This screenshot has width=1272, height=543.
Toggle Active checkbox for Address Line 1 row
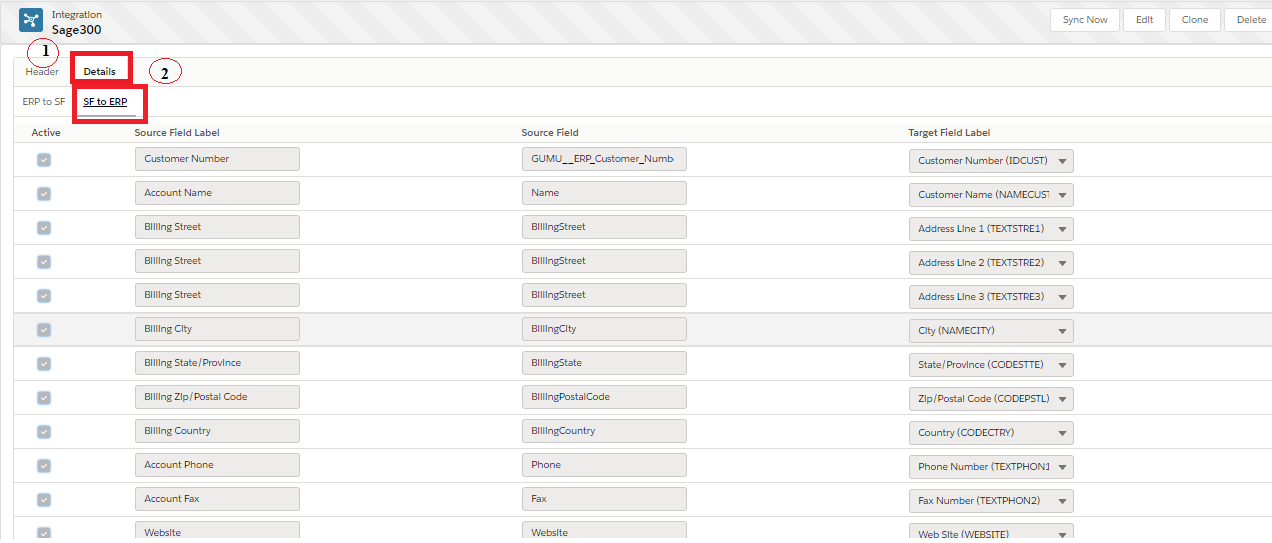pos(44,227)
